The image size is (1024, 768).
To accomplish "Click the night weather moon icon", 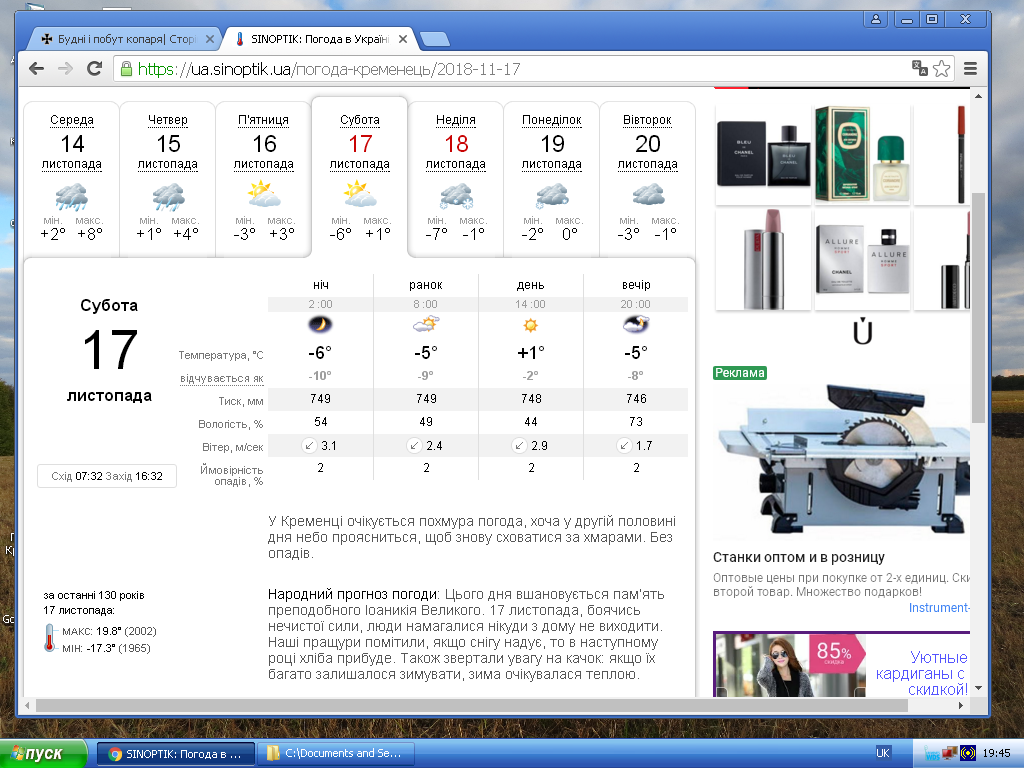I will click(320, 324).
